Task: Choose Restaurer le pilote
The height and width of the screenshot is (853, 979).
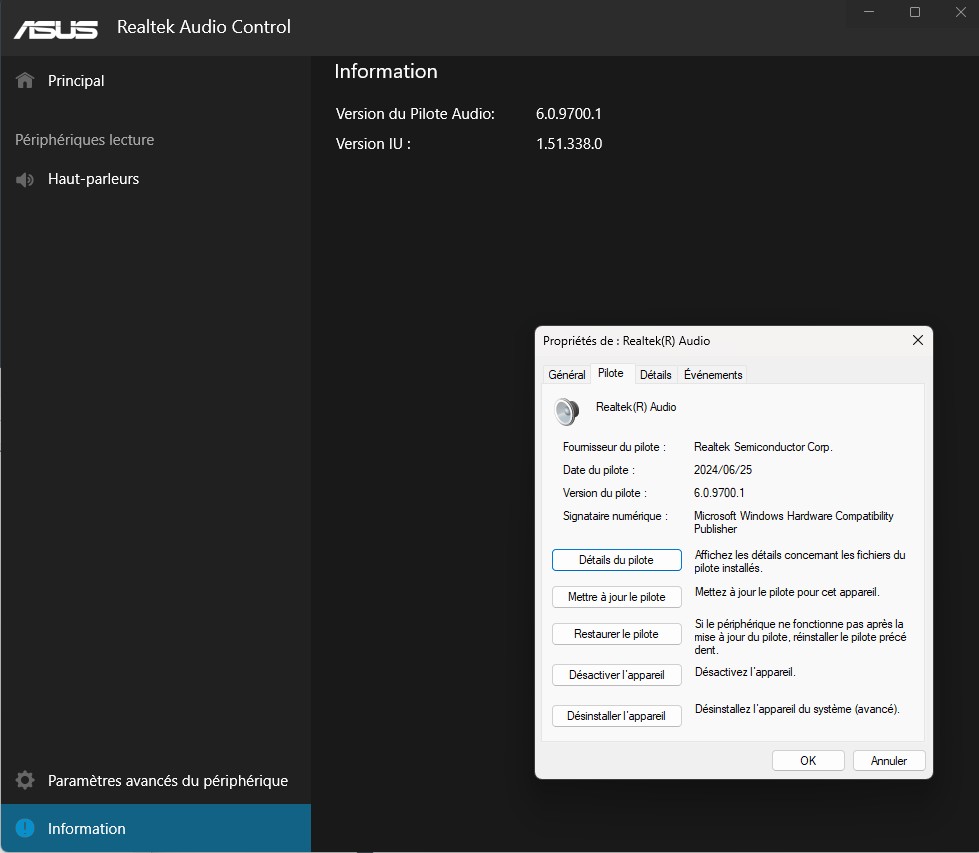Action: pyautogui.click(x=616, y=634)
